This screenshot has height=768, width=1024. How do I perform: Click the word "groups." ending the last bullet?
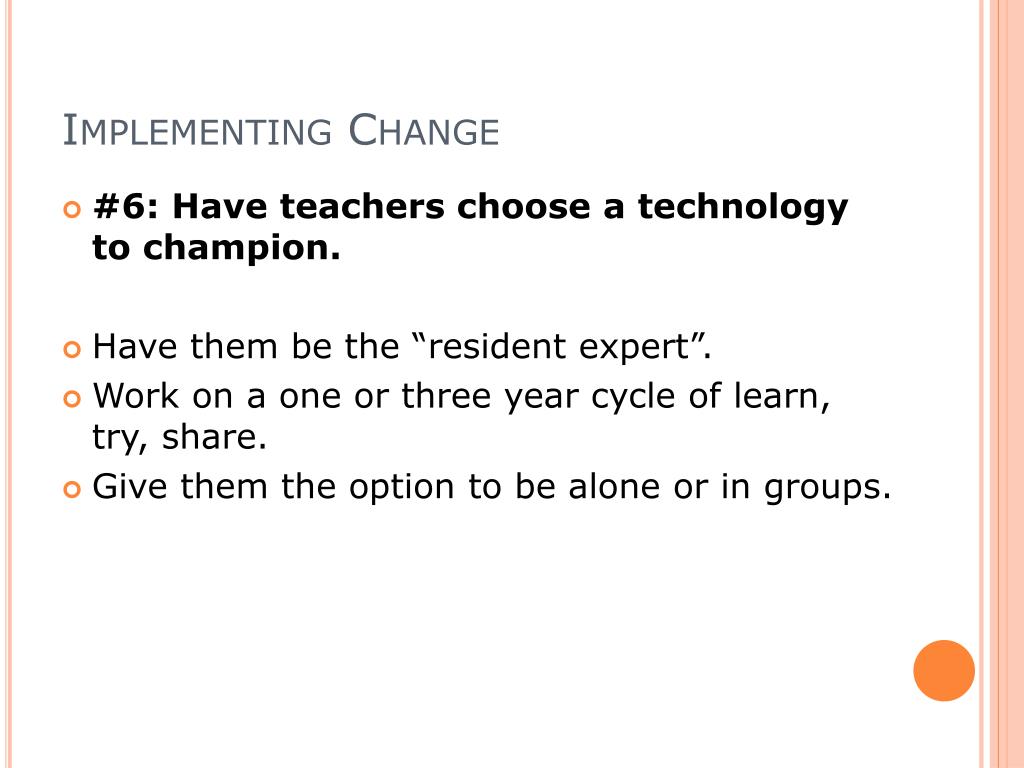[x=826, y=488]
